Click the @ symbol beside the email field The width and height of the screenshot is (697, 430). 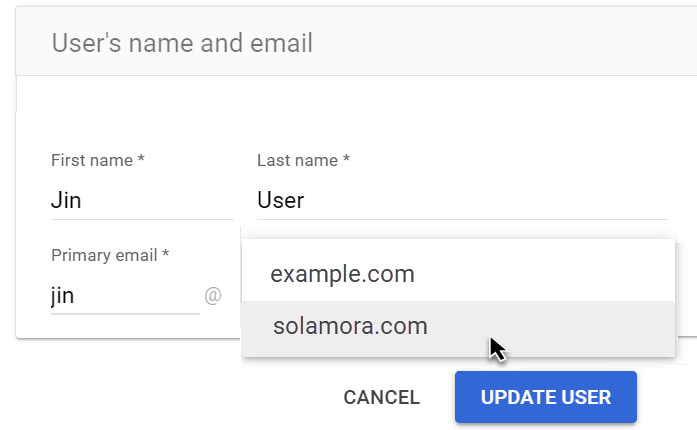(212, 296)
